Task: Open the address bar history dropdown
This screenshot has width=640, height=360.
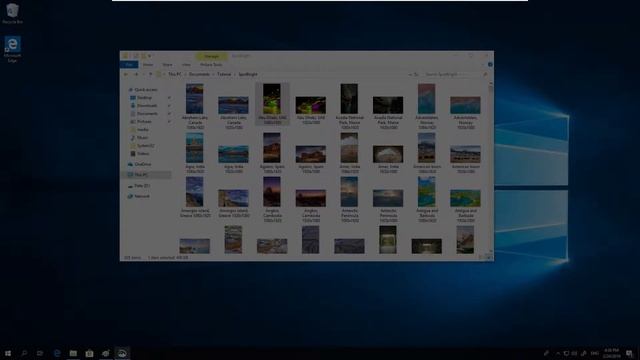Action: 410,74
